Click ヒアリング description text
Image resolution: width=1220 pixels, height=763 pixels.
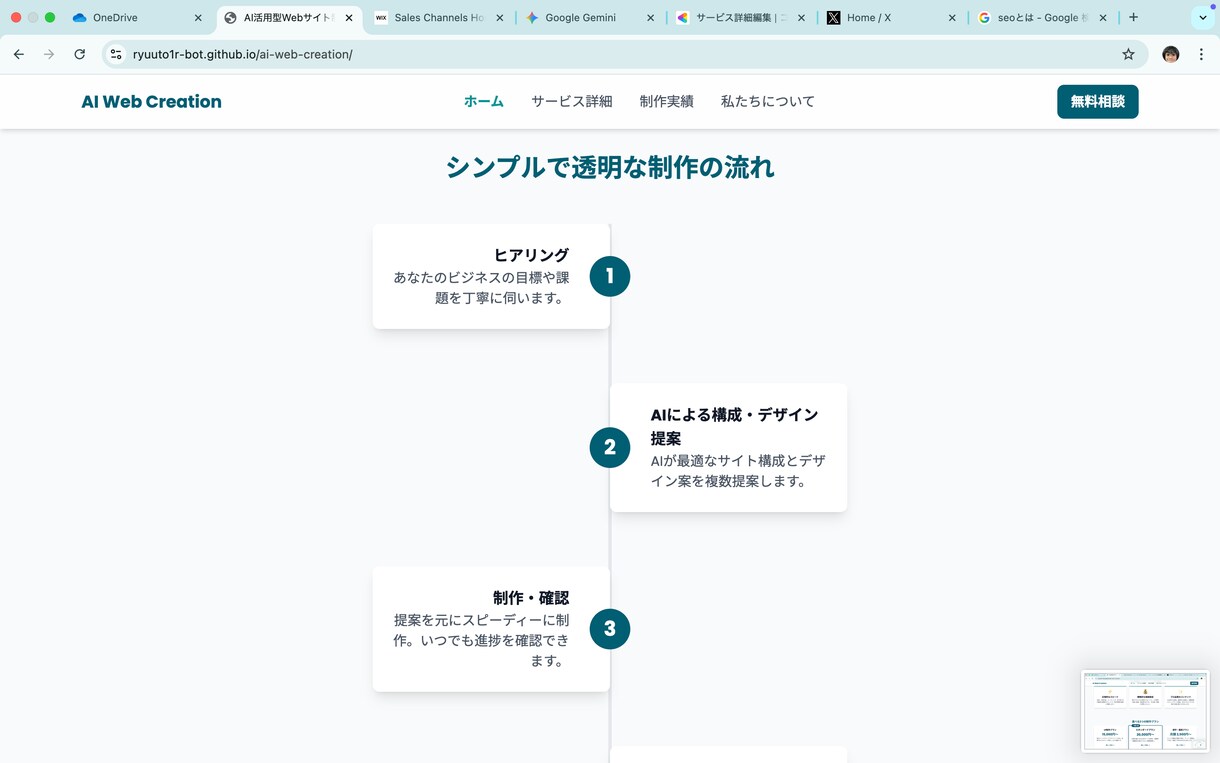(x=481, y=288)
